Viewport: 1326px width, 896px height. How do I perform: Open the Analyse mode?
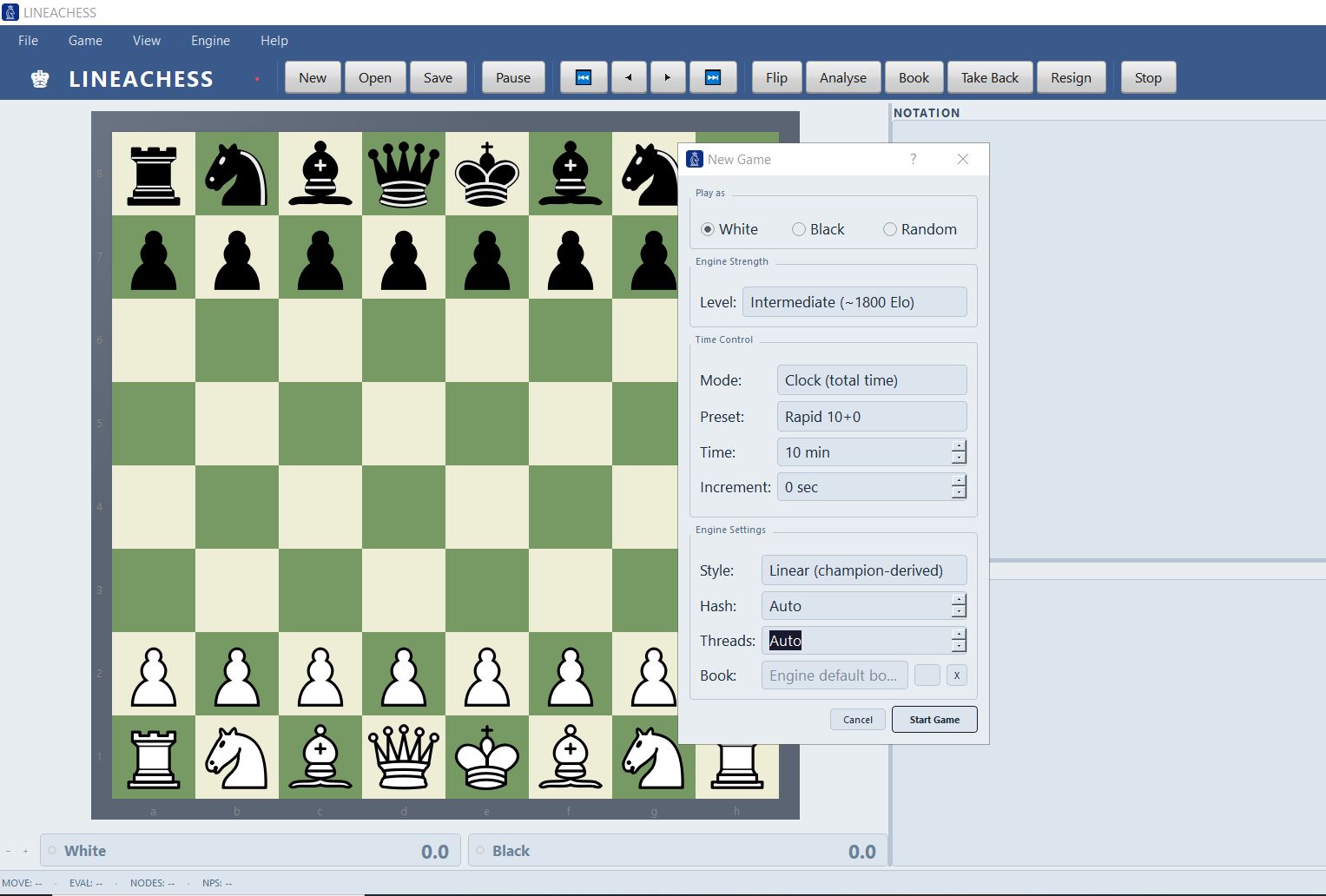point(841,77)
